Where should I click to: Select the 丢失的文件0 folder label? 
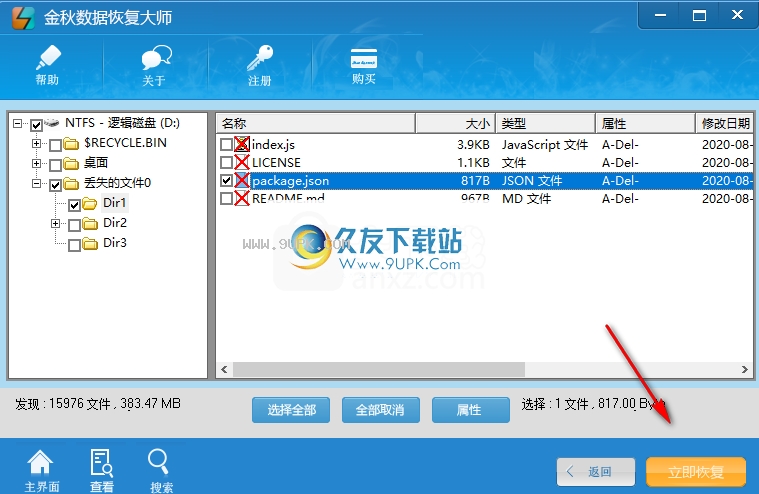(117, 183)
